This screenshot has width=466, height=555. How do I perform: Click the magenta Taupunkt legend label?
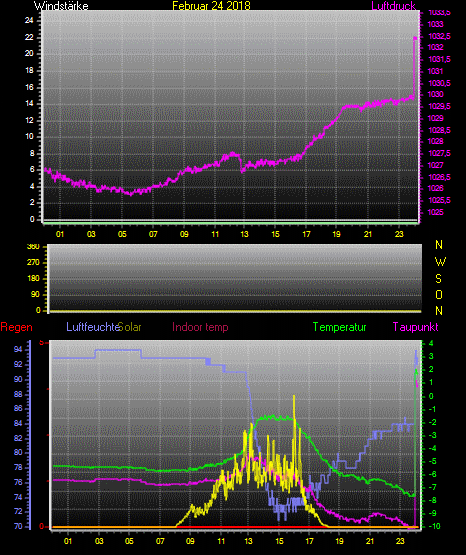415,327
